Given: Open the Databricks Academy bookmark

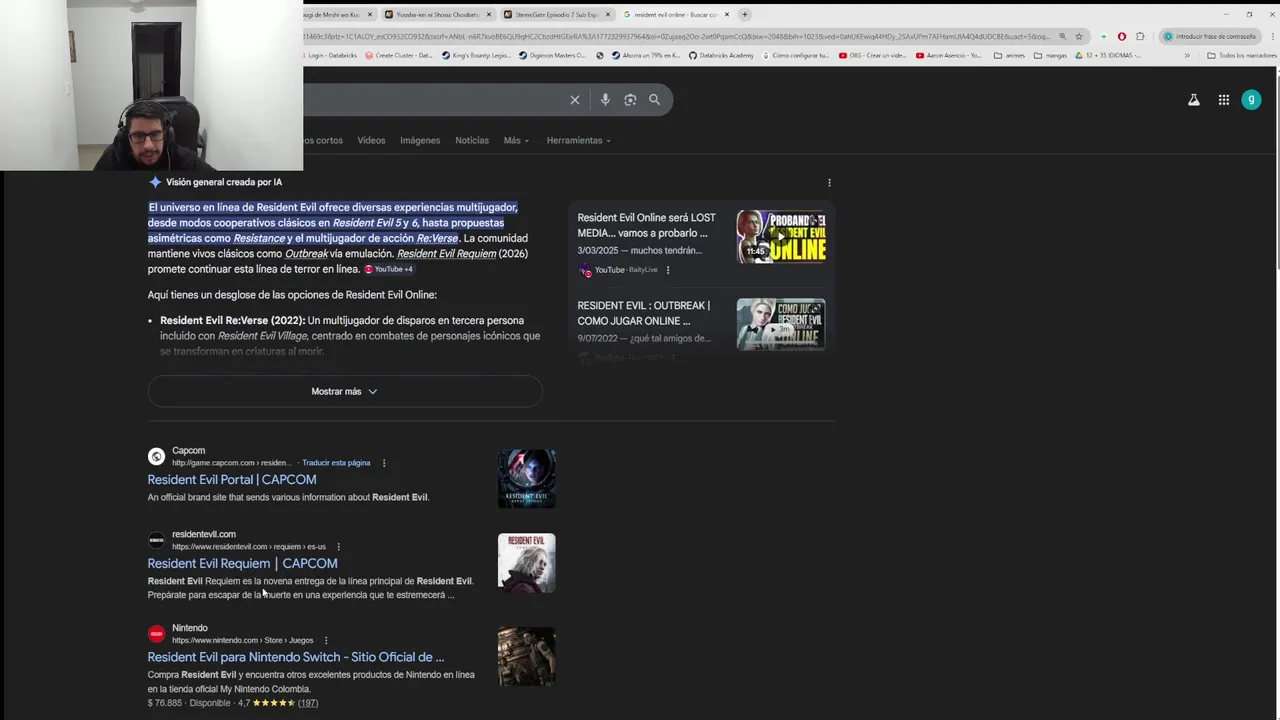Looking at the screenshot, I should pyautogui.click(x=721, y=56).
